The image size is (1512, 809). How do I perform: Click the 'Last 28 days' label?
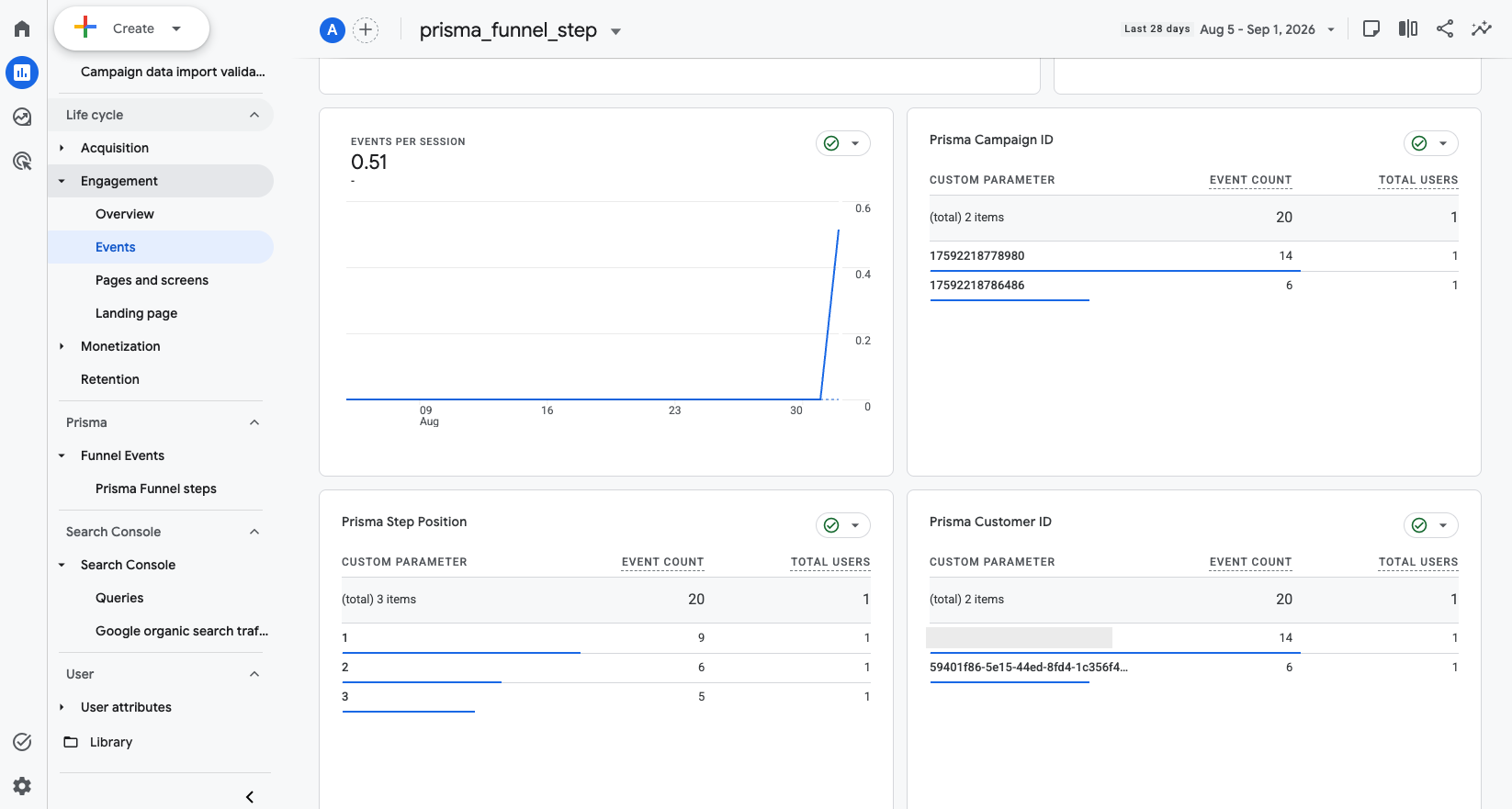click(x=1157, y=28)
